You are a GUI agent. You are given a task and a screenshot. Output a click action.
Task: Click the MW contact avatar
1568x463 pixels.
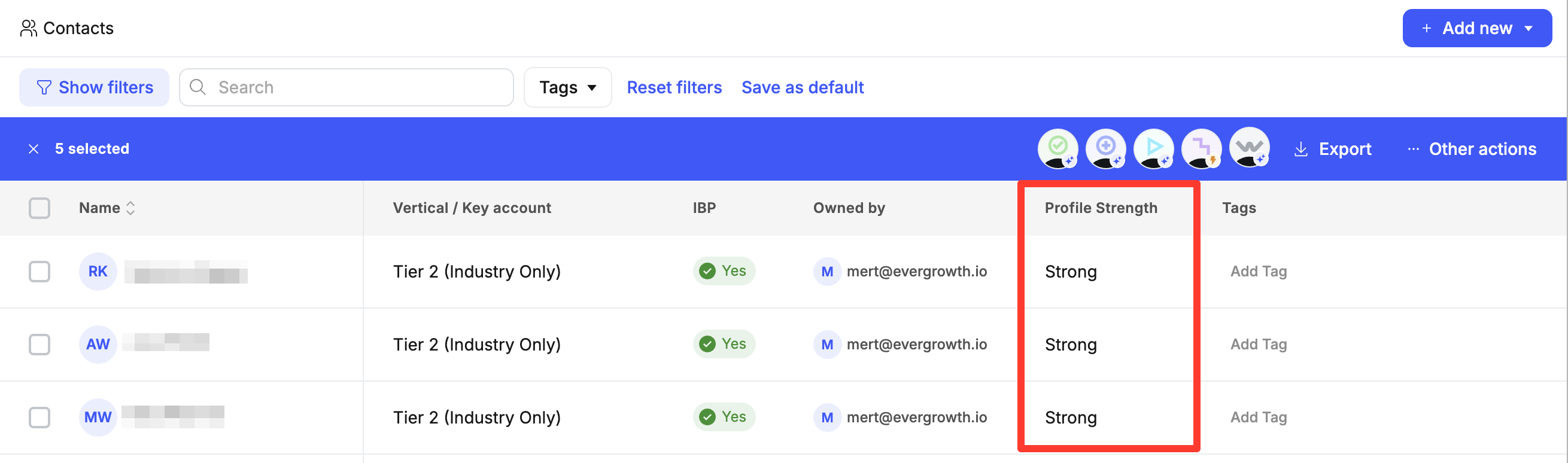pyautogui.click(x=98, y=418)
